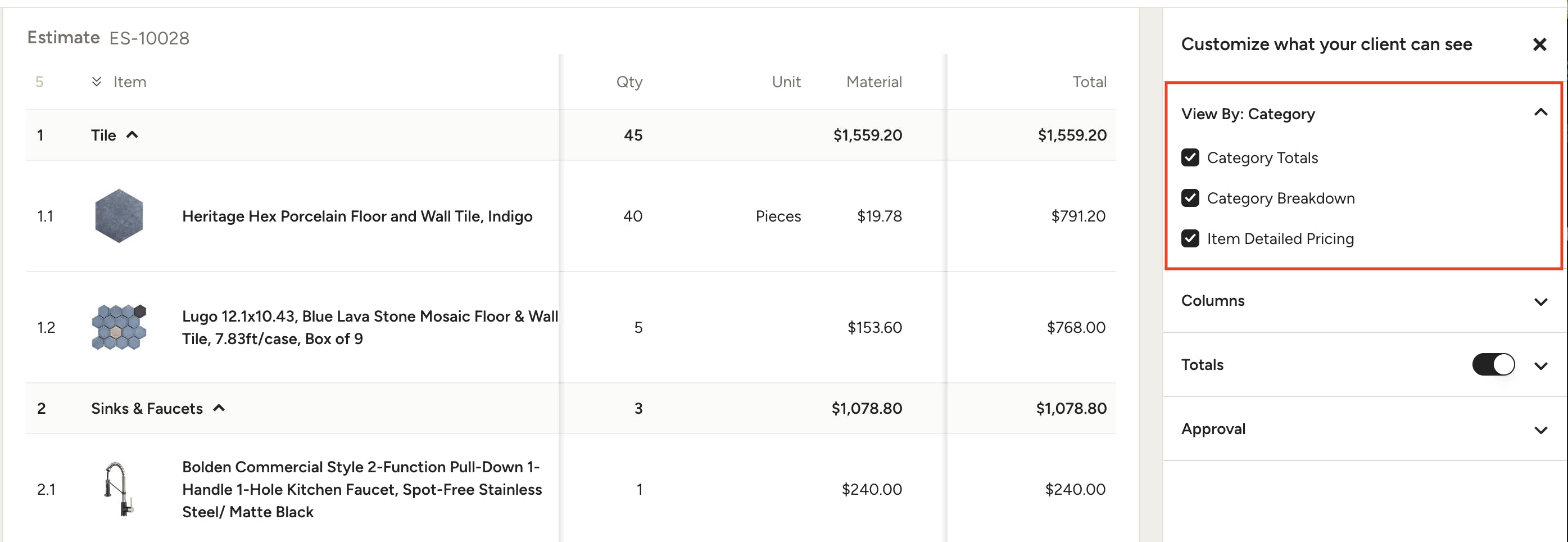Turn off the Totals toggle switch
Image resolution: width=1568 pixels, height=542 pixels.
pyautogui.click(x=1493, y=365)
